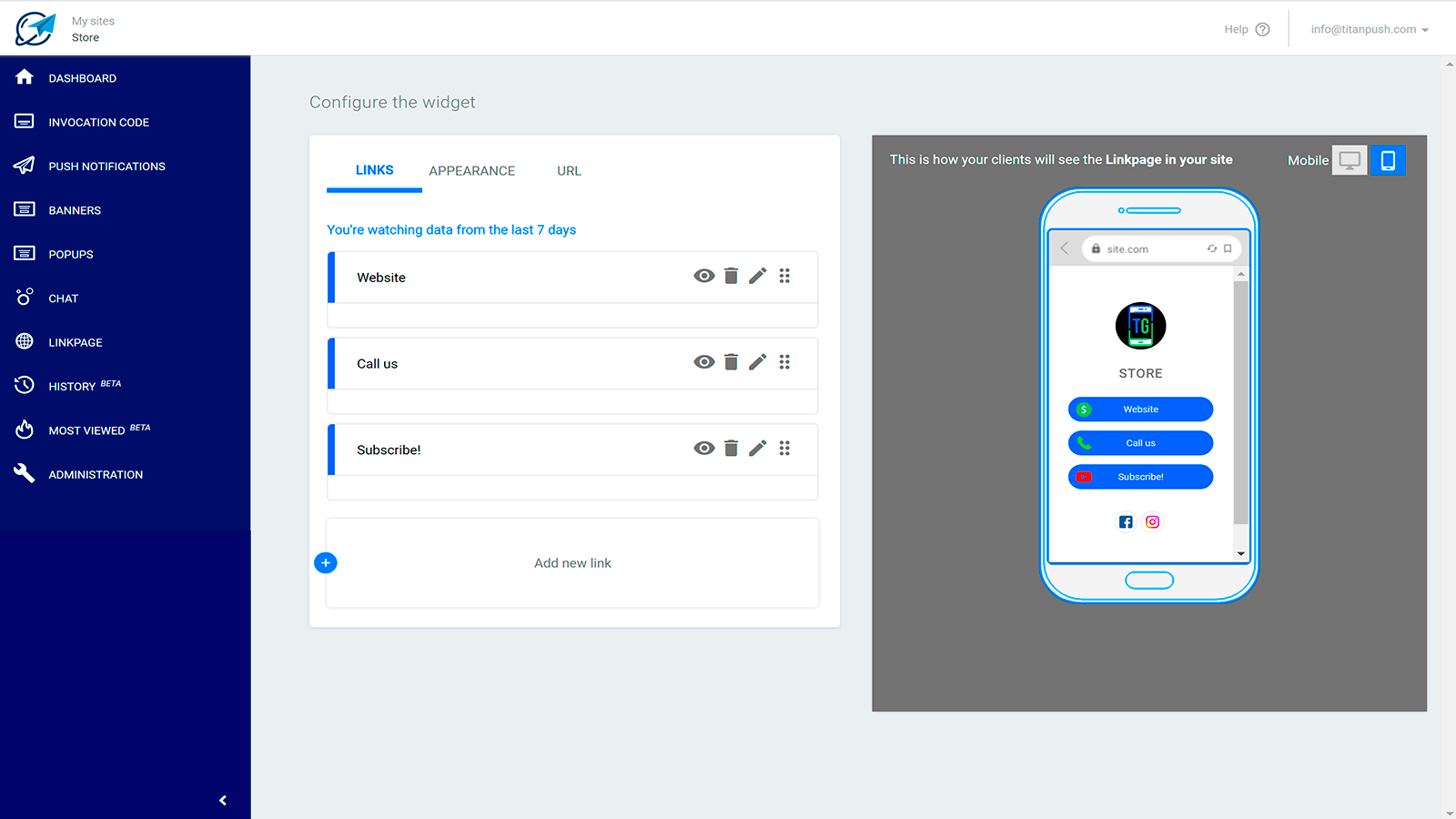Click the Push Notifications paper plane icon

[25, 166]
